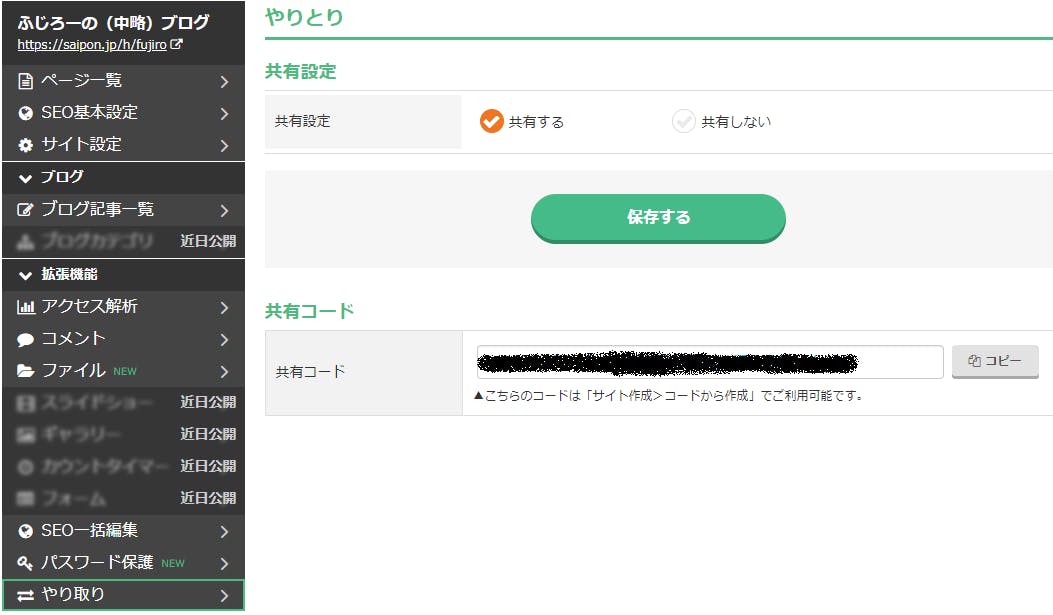Select the 共有する radio option
Viewport: 1053px width, 615px height.
[491, 122]
